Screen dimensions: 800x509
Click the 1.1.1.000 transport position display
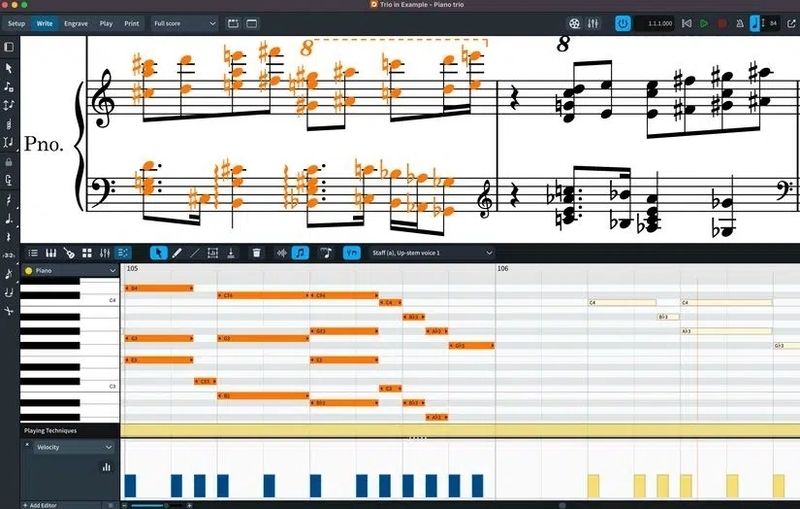click(x=655, y=23)
